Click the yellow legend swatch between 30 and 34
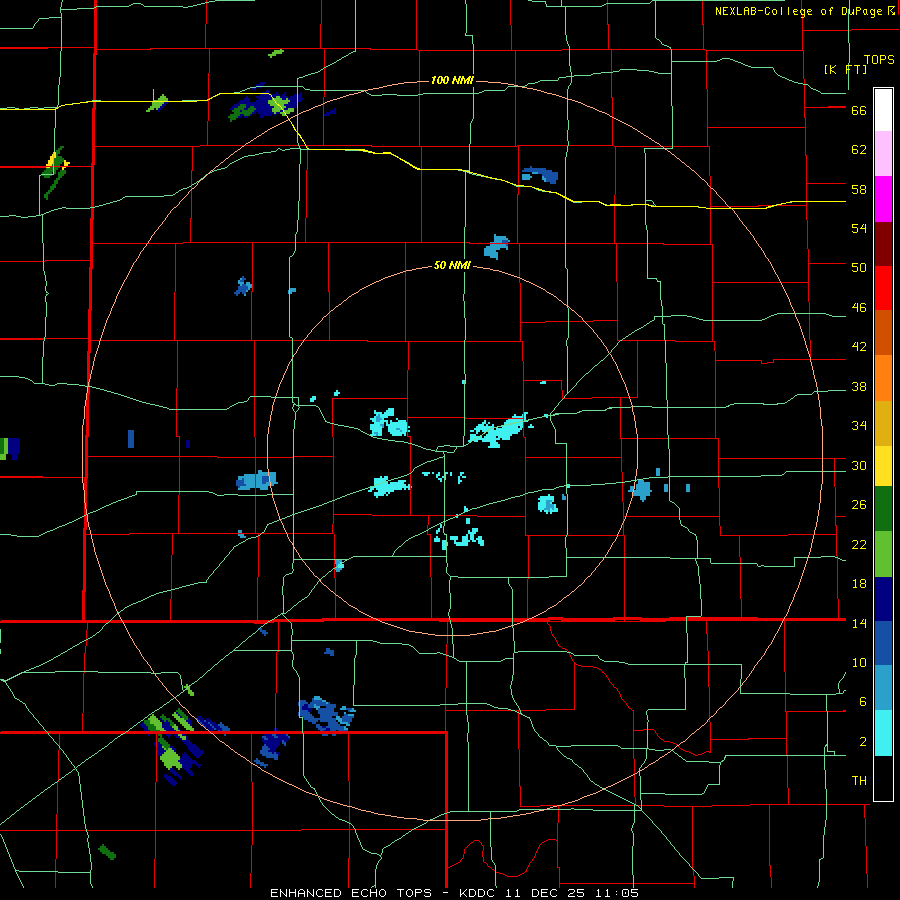The height and width of the screenshot is (900, 900). coord(883,466)
